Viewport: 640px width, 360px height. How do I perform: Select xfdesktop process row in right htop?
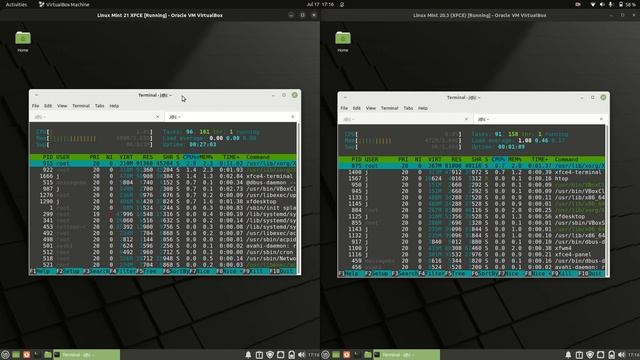[x=471, y=216]
